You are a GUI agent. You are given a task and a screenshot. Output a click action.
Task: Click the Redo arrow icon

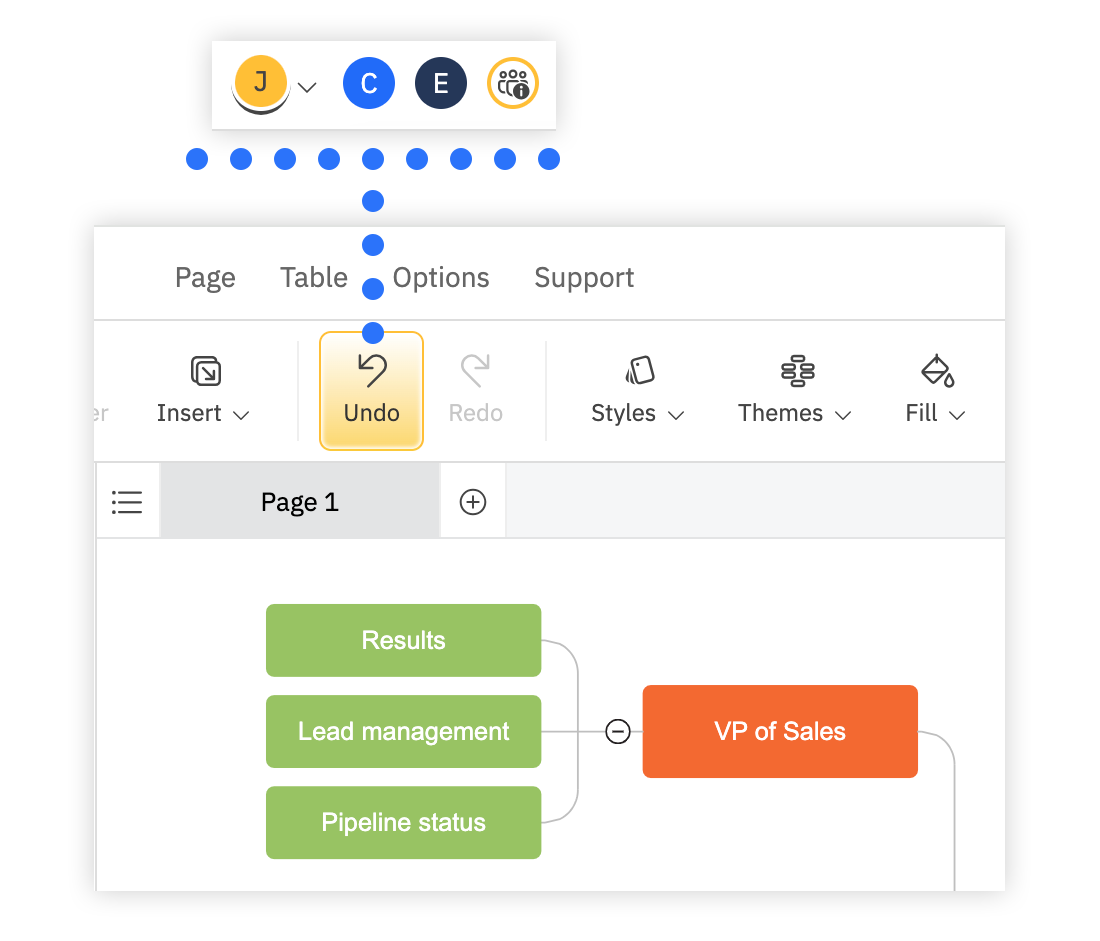click(475, 371)
